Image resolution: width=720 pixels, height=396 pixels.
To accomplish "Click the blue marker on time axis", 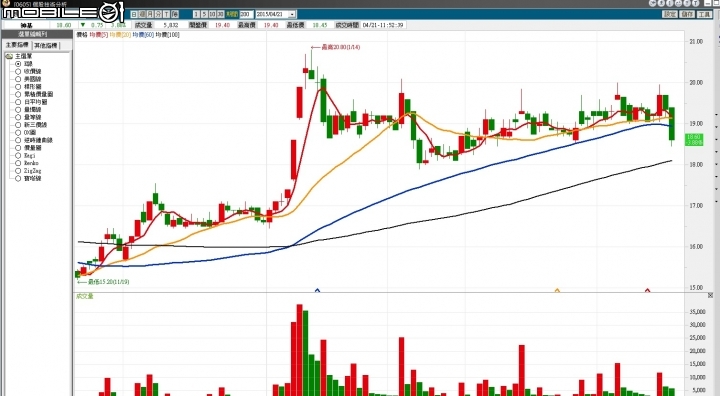I will (317, 290).
